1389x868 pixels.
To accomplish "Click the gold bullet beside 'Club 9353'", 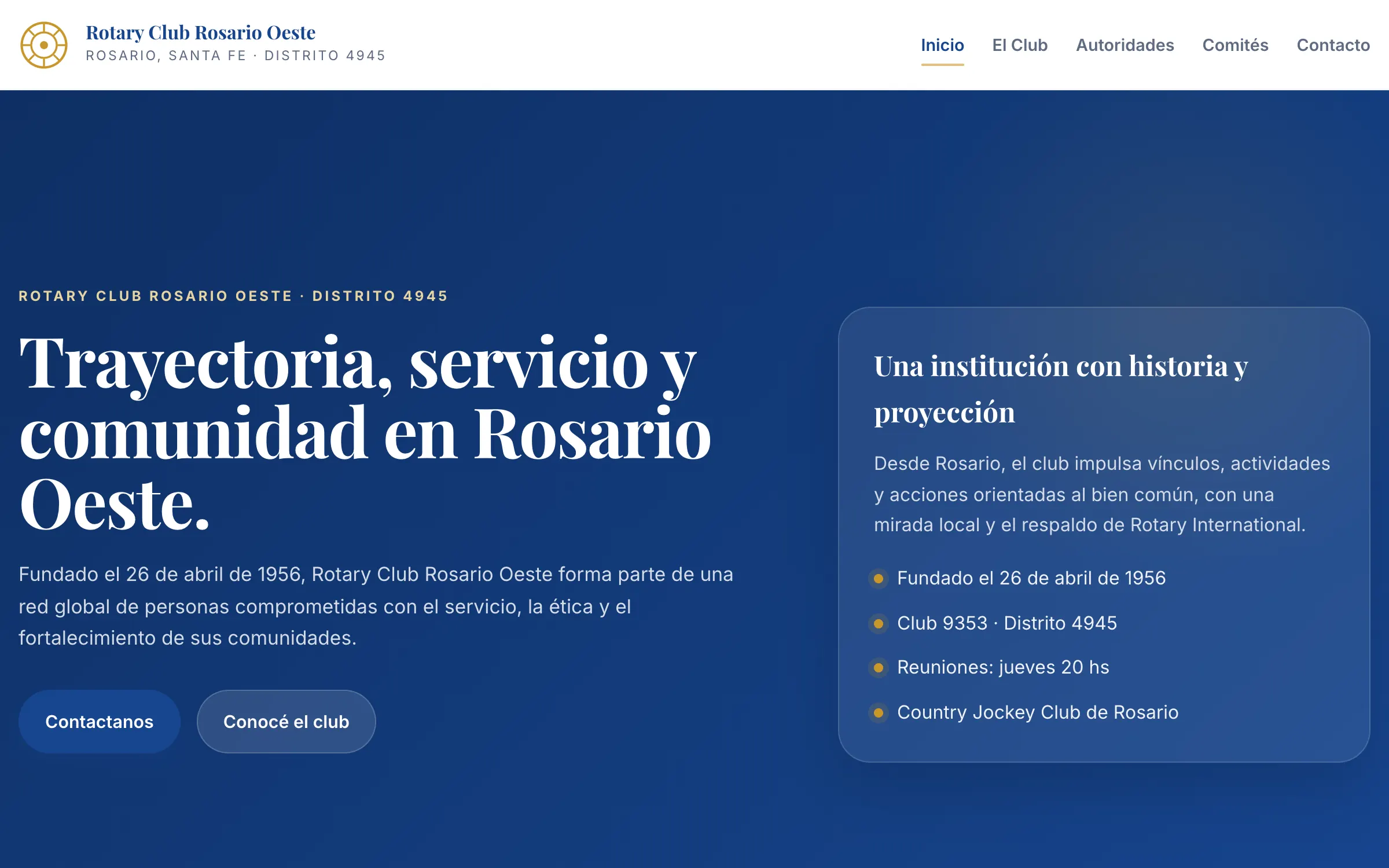I will [879, 624].
